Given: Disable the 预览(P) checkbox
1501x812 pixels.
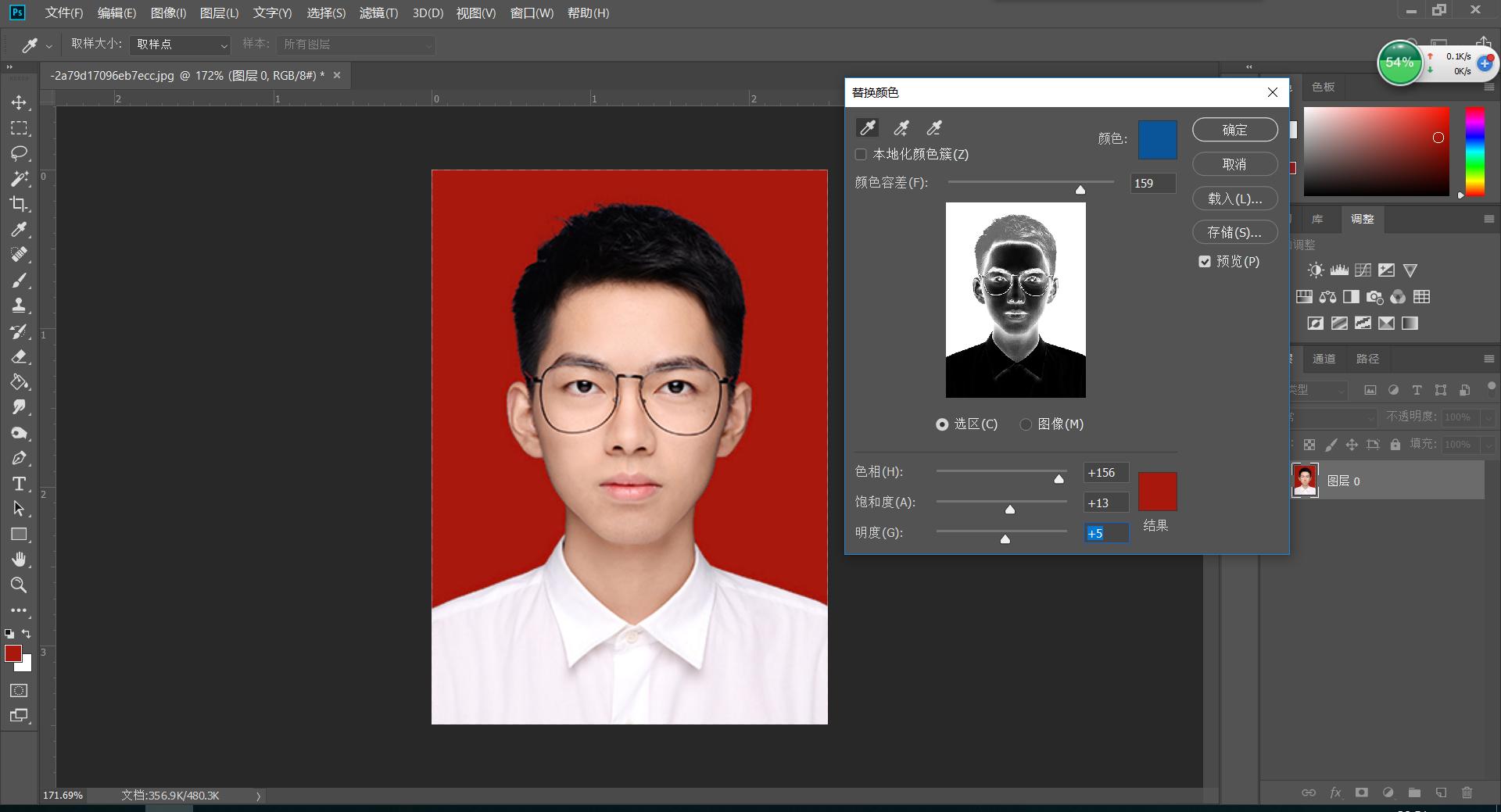Looking at the screenshot, I should pyautogui.click(x=1204, y=261).
